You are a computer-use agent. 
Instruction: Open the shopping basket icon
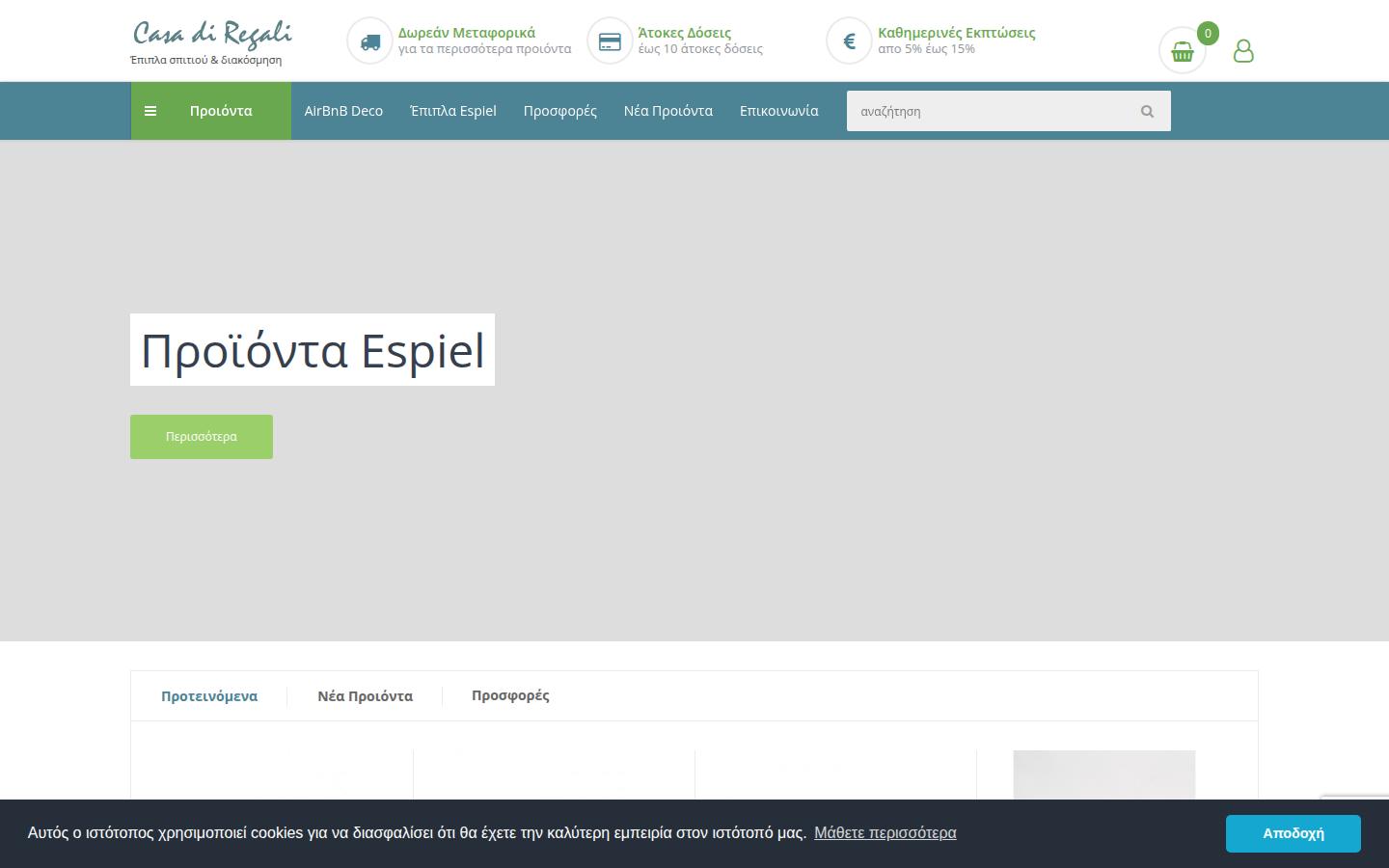click(x=1183, y=51)
